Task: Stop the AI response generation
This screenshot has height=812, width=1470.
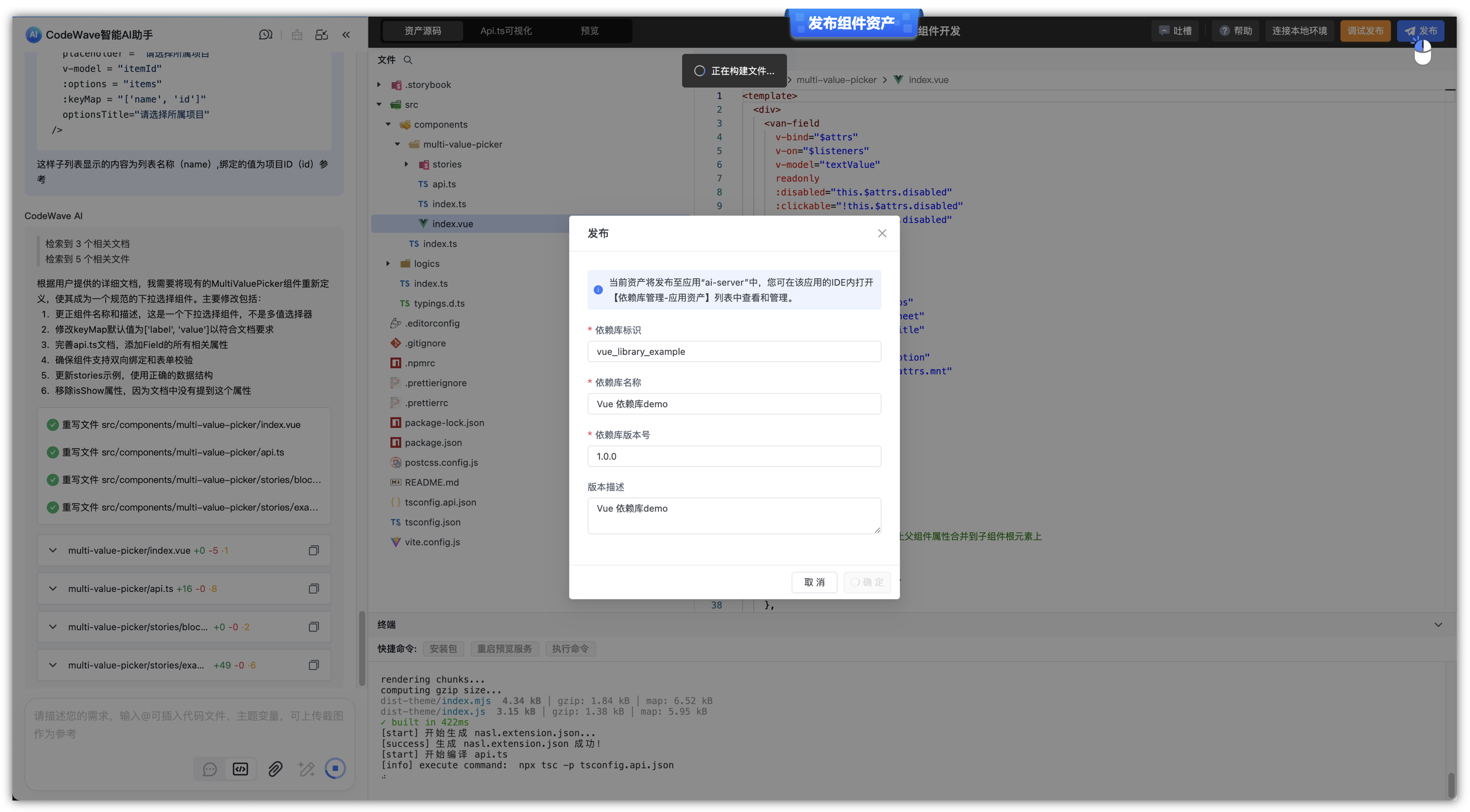Action: 336,769
